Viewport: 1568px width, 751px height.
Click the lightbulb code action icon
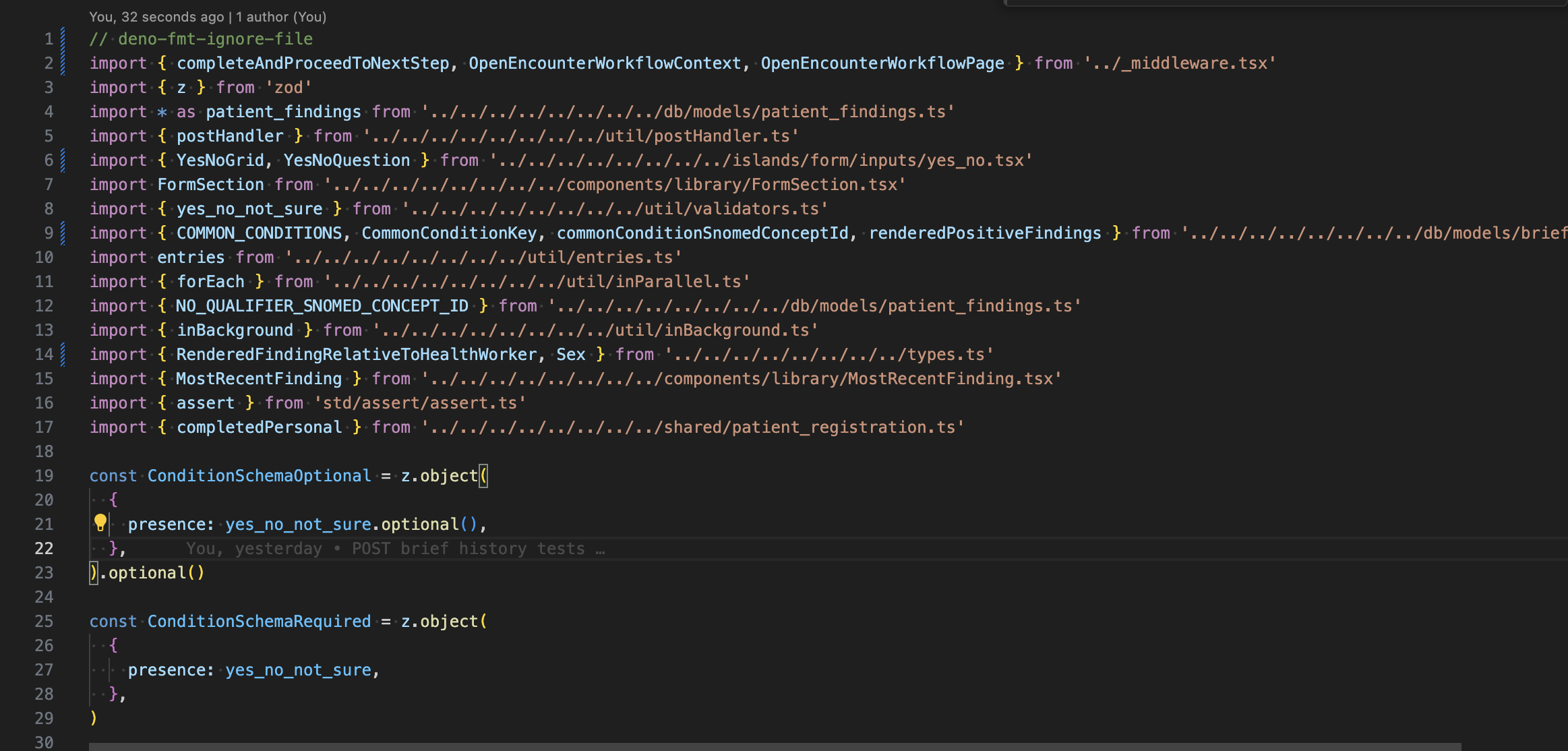pos(100,522)
